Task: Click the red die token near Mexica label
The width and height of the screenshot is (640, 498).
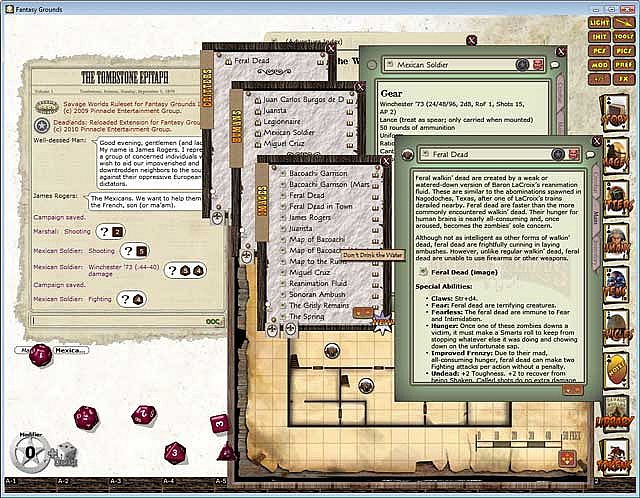Action: click(40, 355)
